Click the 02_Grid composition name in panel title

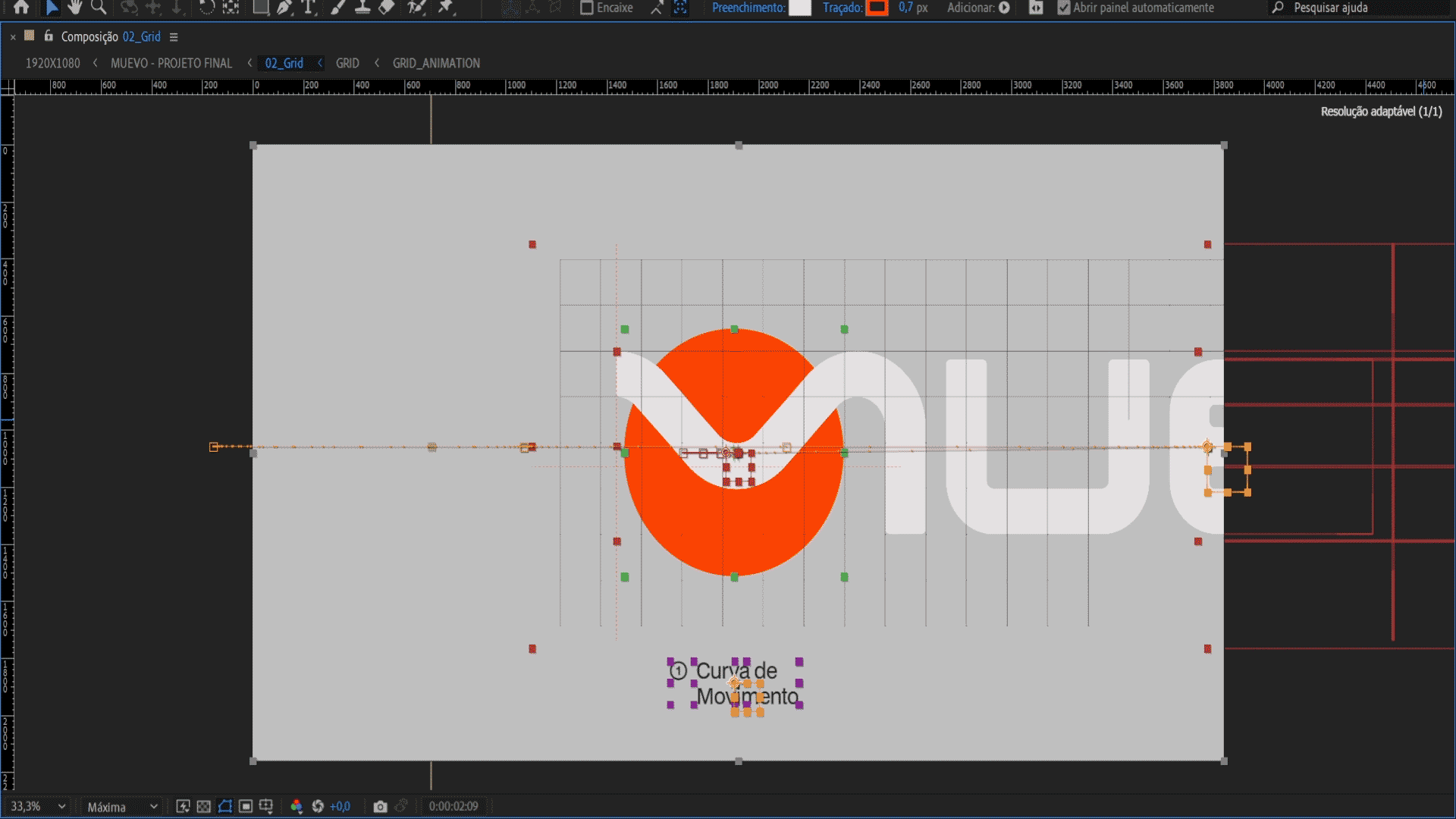click(x=142, y=36)
